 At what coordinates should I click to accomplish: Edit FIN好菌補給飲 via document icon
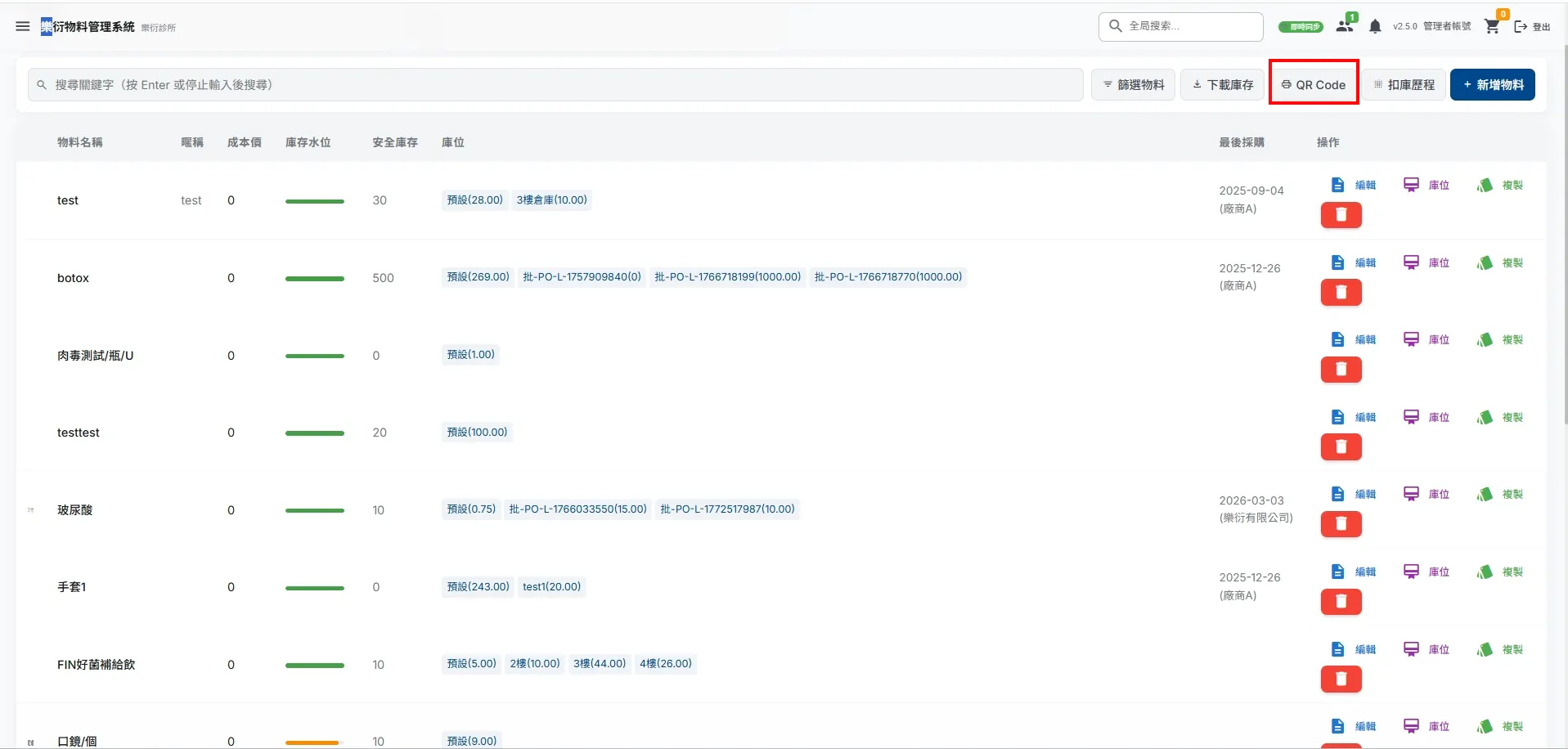click(x=1337, y=649)
